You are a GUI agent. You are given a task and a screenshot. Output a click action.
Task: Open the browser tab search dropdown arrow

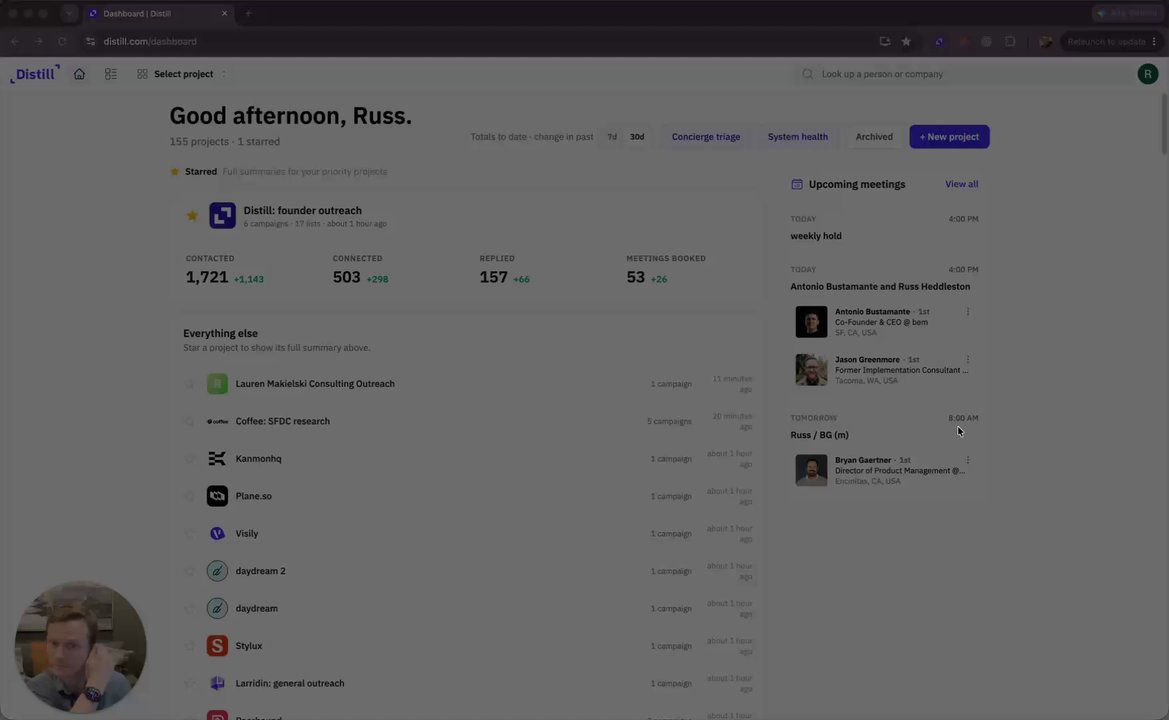(69, 13)
